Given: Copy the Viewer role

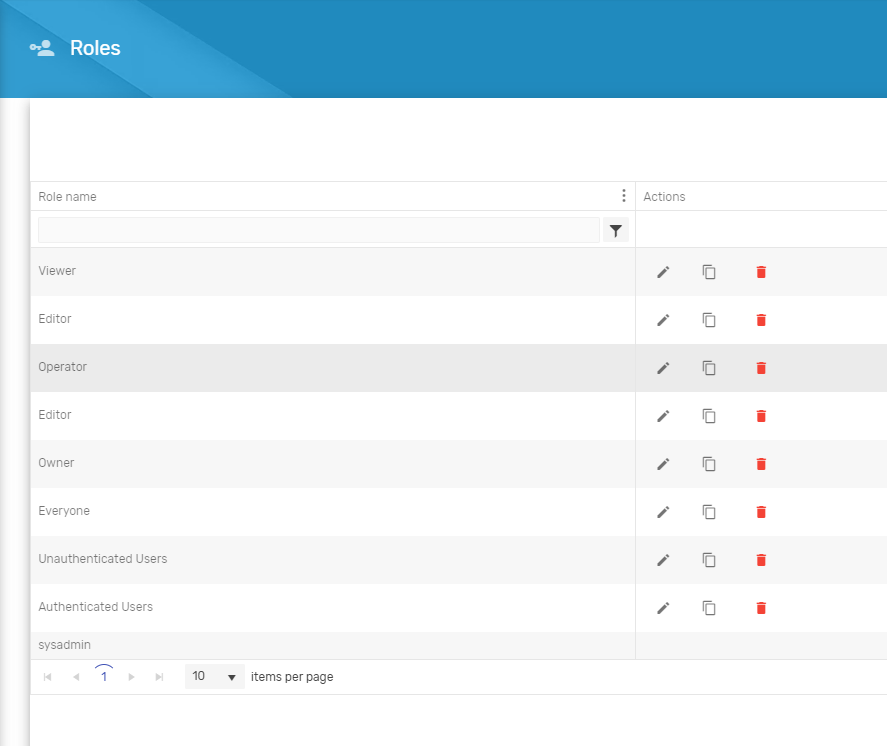Looking at the screenshot, I should 709,272.
